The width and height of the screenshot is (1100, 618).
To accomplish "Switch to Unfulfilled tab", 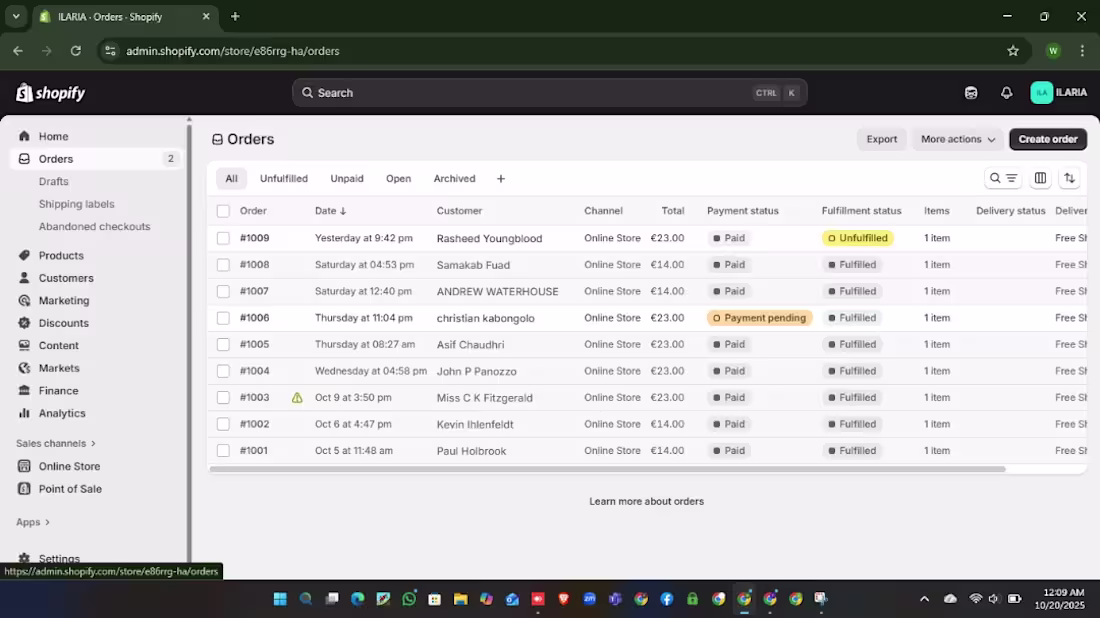I will [x=283, y=178].
